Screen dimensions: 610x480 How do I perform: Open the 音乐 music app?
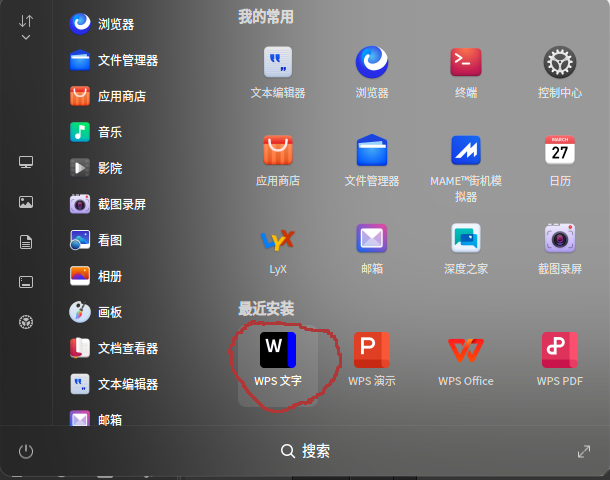pyautogui.click(x=96, y=132)
